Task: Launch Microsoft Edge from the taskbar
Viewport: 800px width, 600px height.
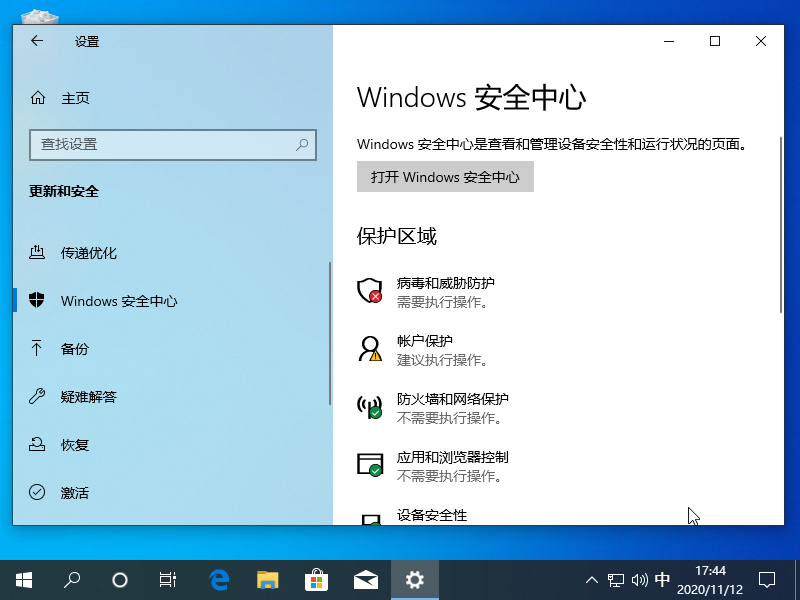Action: (218, 579)
